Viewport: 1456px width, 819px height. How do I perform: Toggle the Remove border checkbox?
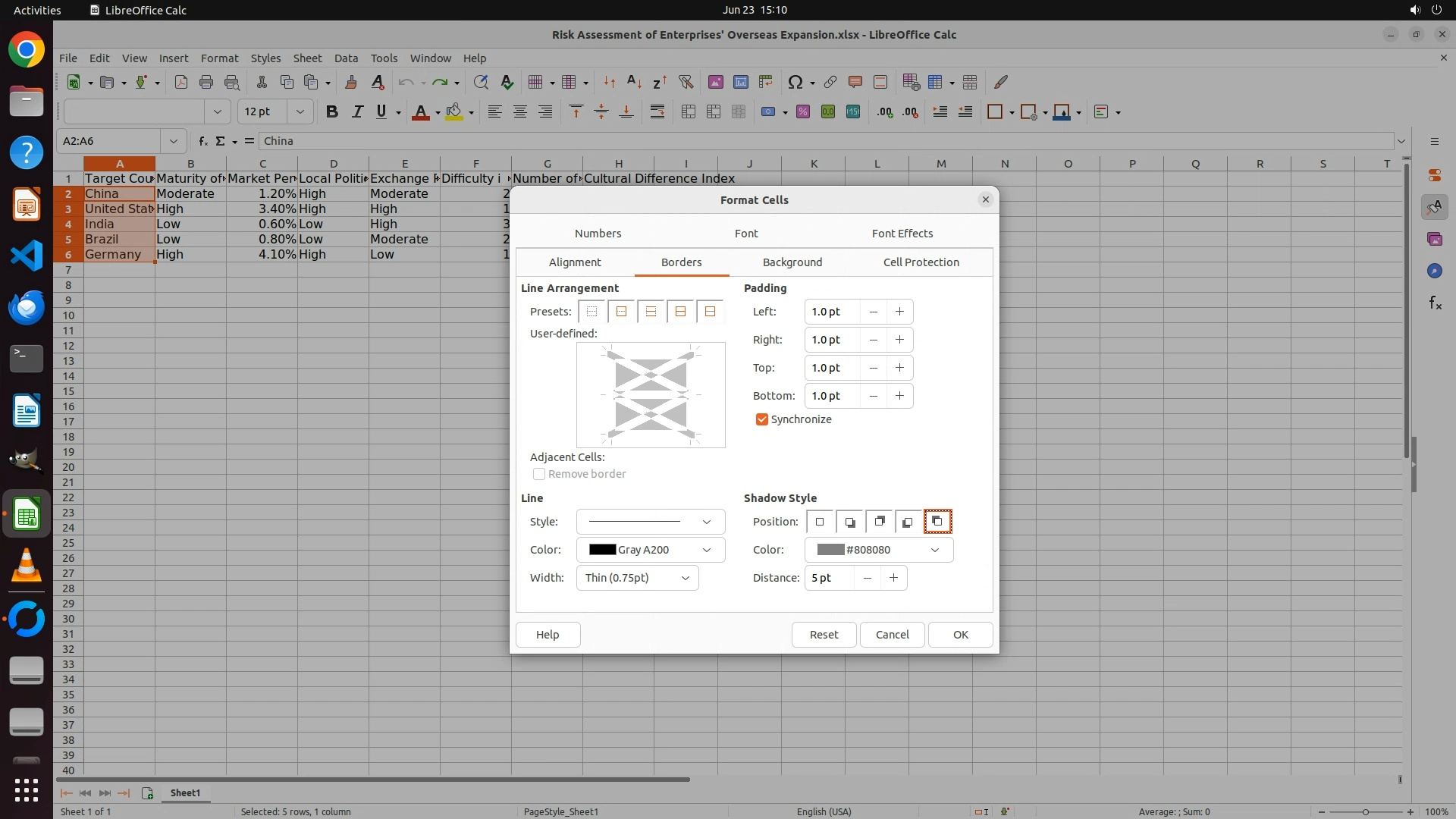(x=539, y=474)
